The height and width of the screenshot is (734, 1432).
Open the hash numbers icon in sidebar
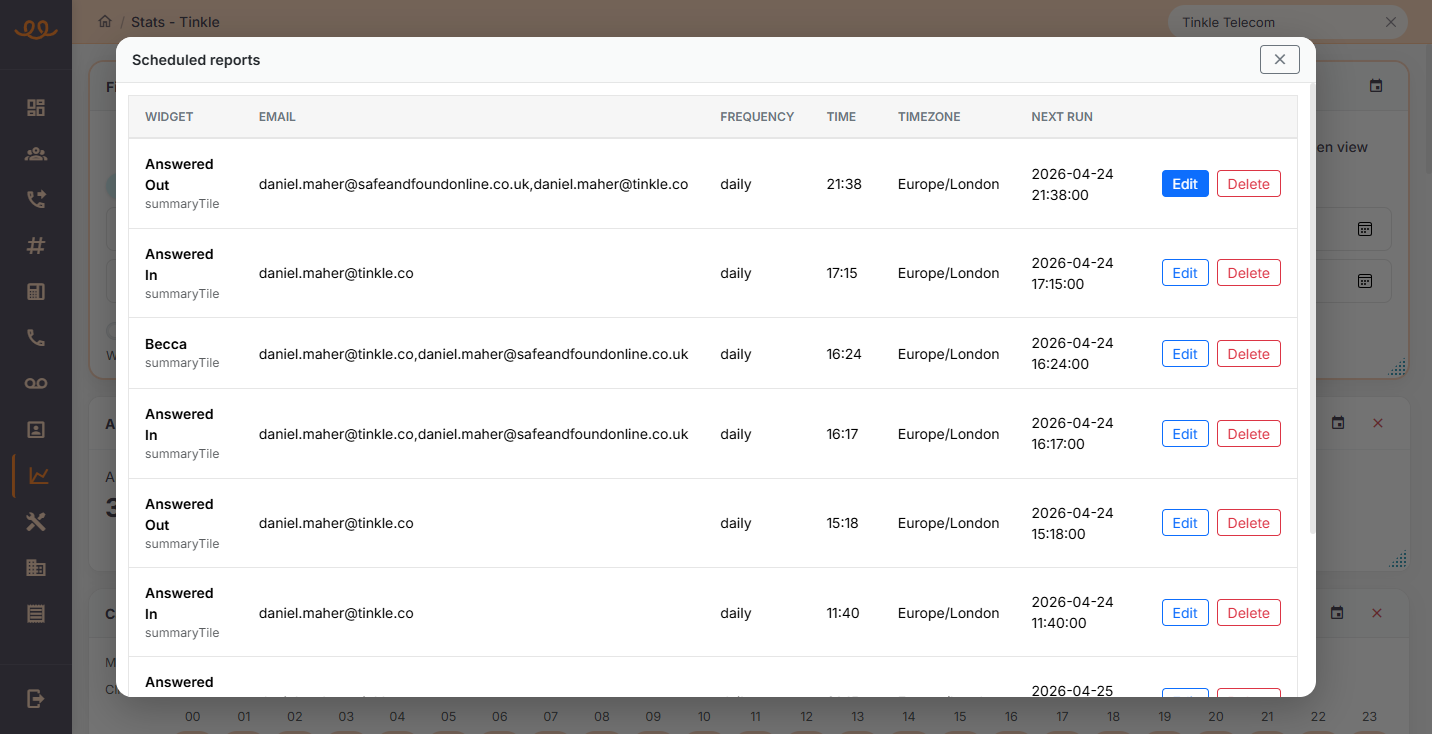coord(36,246)
